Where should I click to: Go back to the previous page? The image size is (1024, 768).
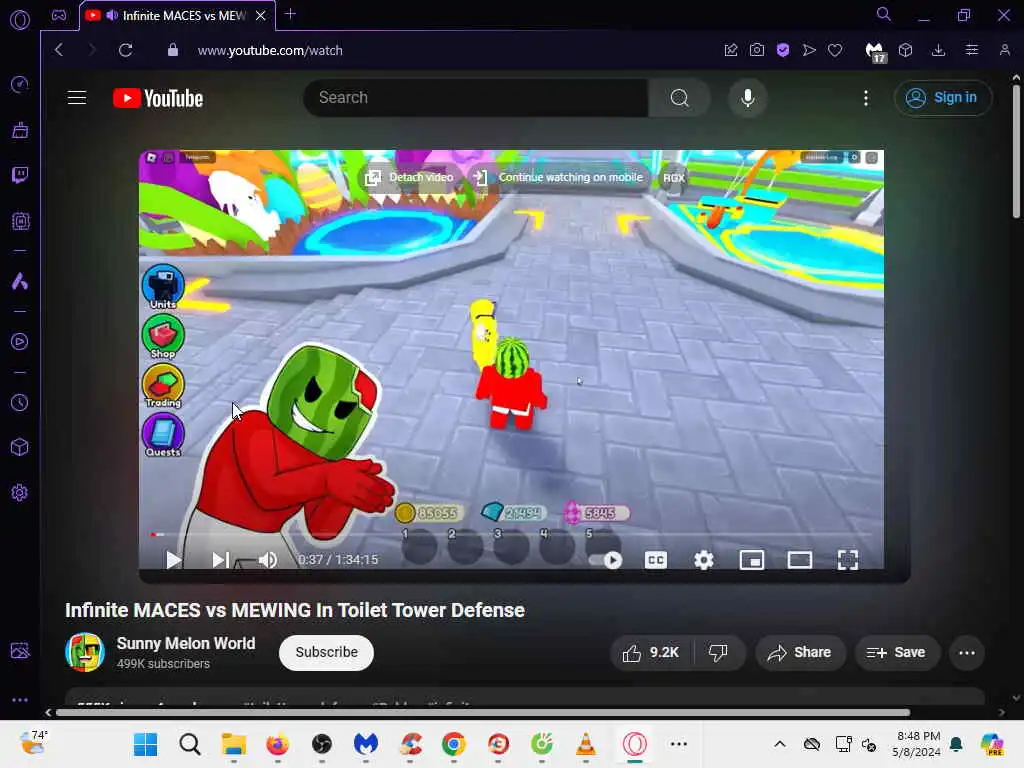pyautogui.click(x=59, y=50)
